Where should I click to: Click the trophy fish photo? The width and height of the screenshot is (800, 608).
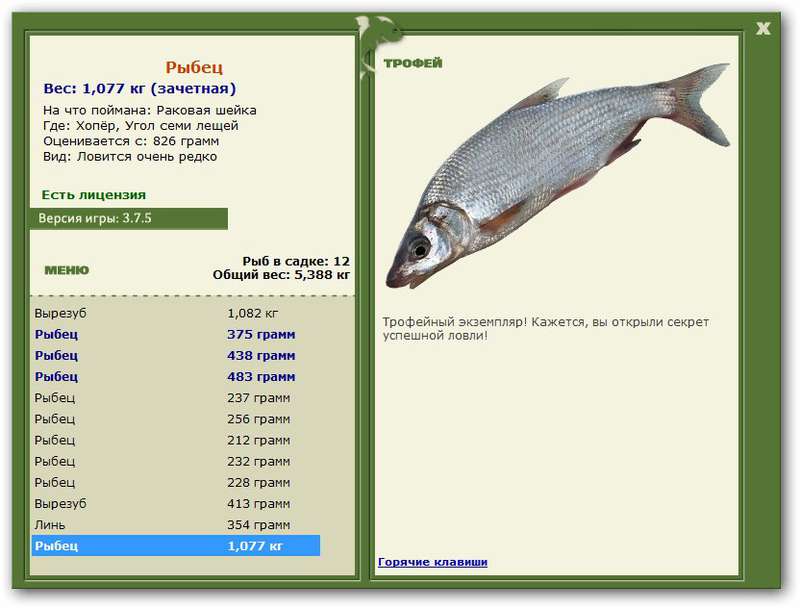click(x=558, y=176)
